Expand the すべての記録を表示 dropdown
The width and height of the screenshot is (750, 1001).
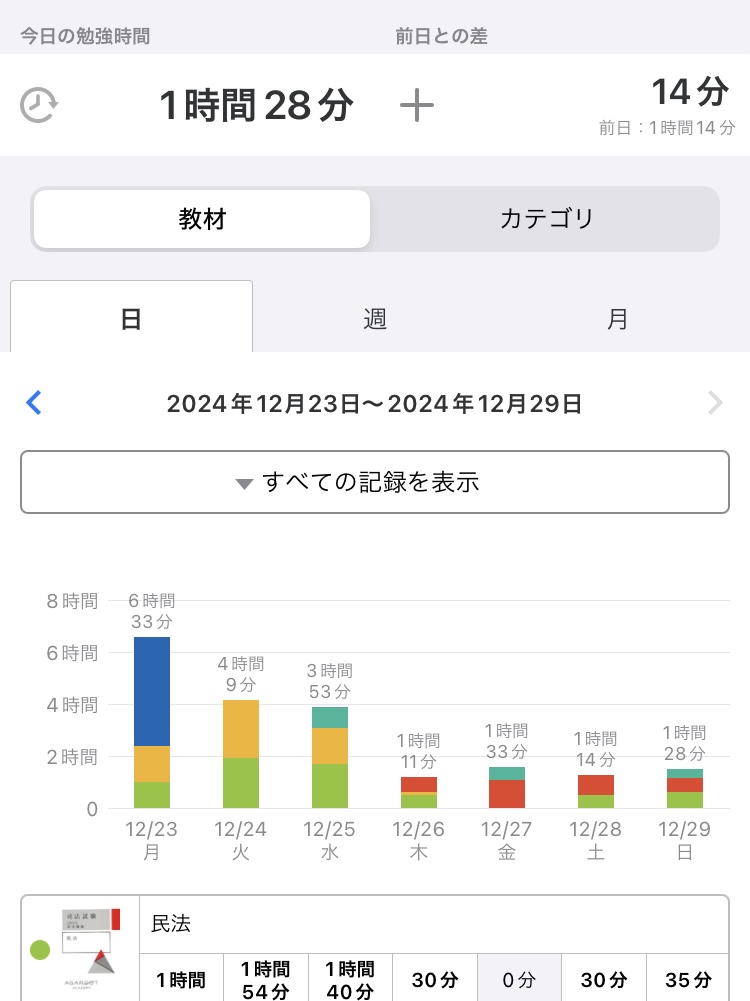click(375, 482)
